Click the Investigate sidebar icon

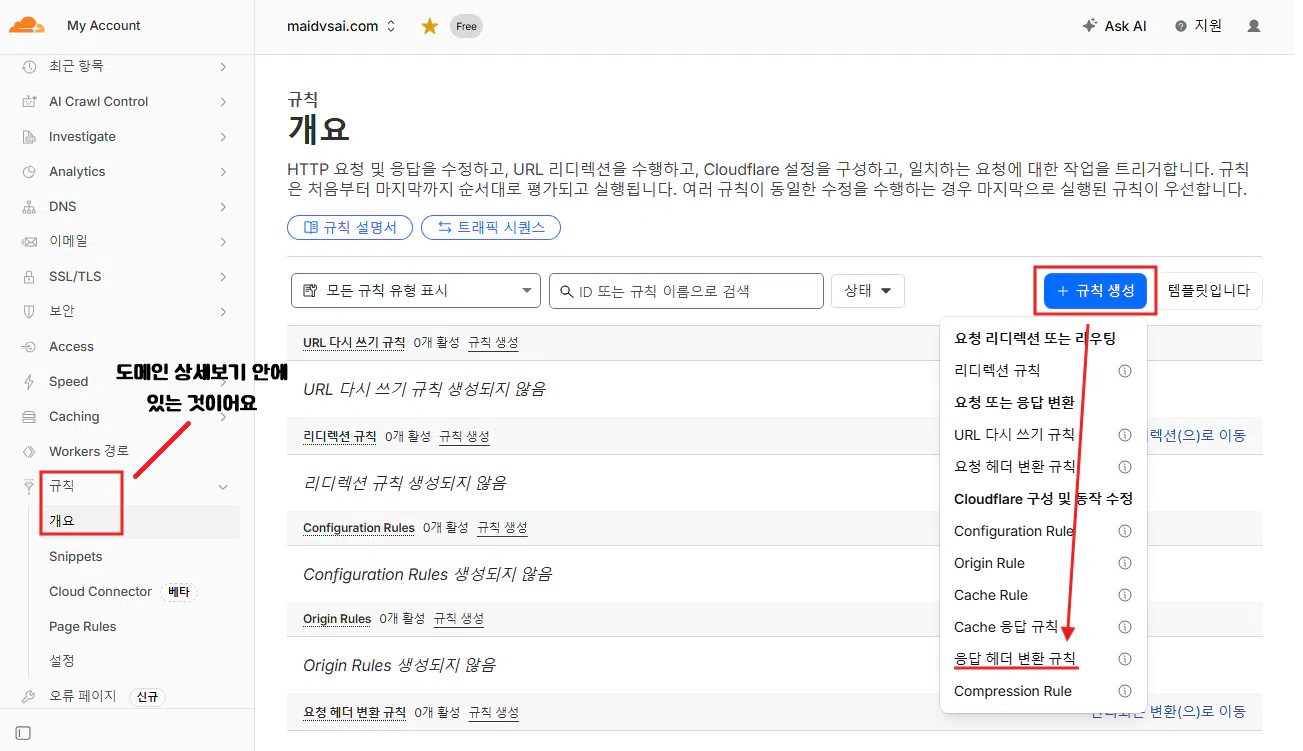tap(29, 136)
